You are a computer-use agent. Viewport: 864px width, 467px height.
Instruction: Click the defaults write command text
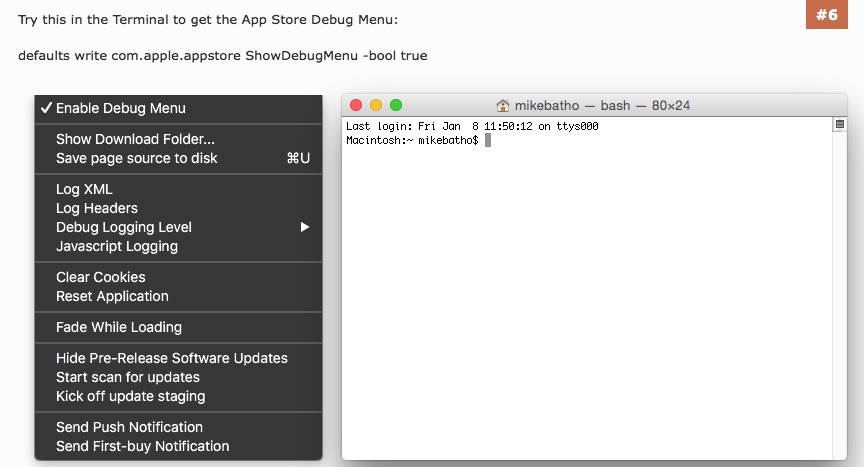[x=223, y=56]
